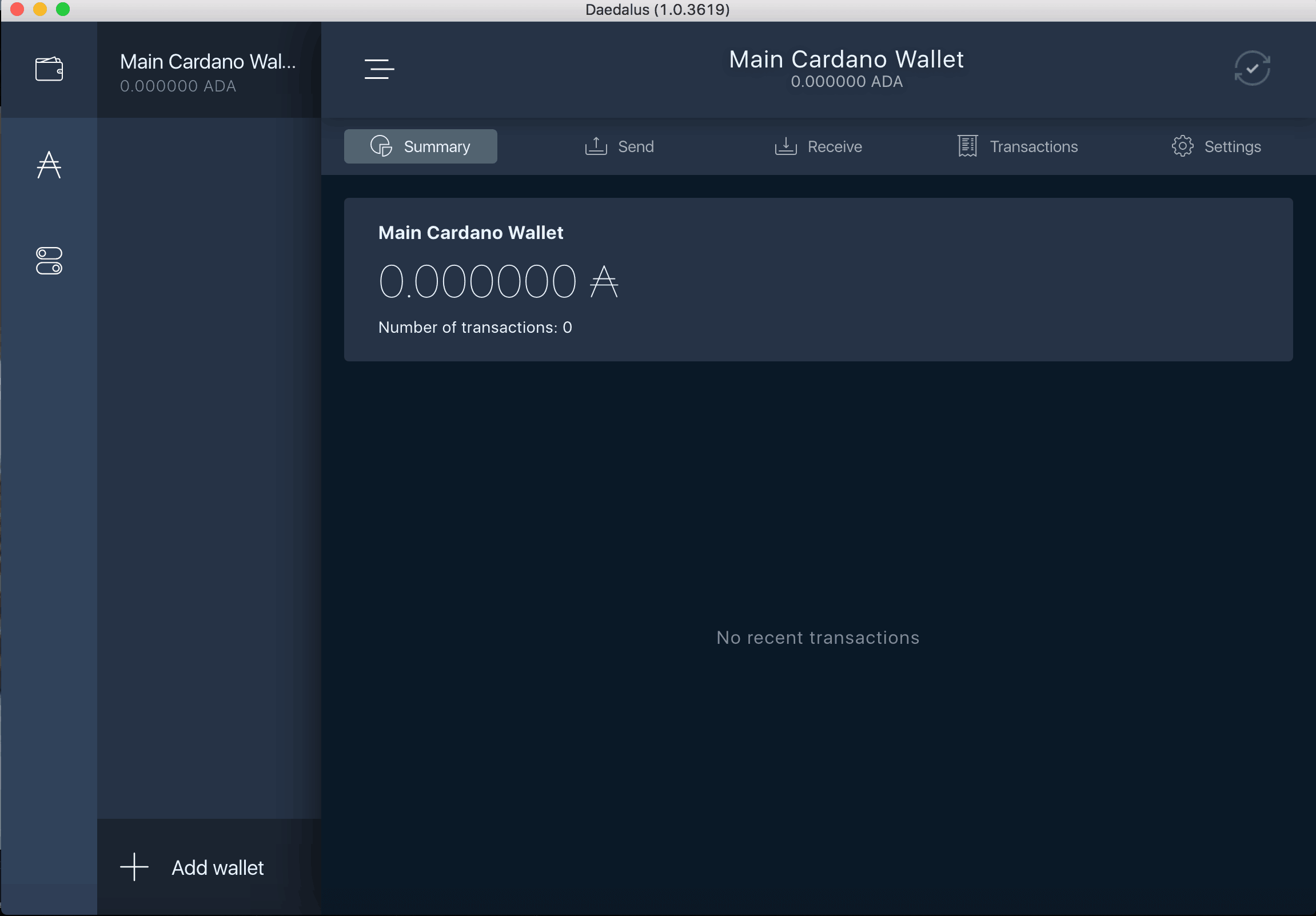The image size is (1316, 916).
Task: Click the sync/checkmark status icon
Action: click(1252, 67)
